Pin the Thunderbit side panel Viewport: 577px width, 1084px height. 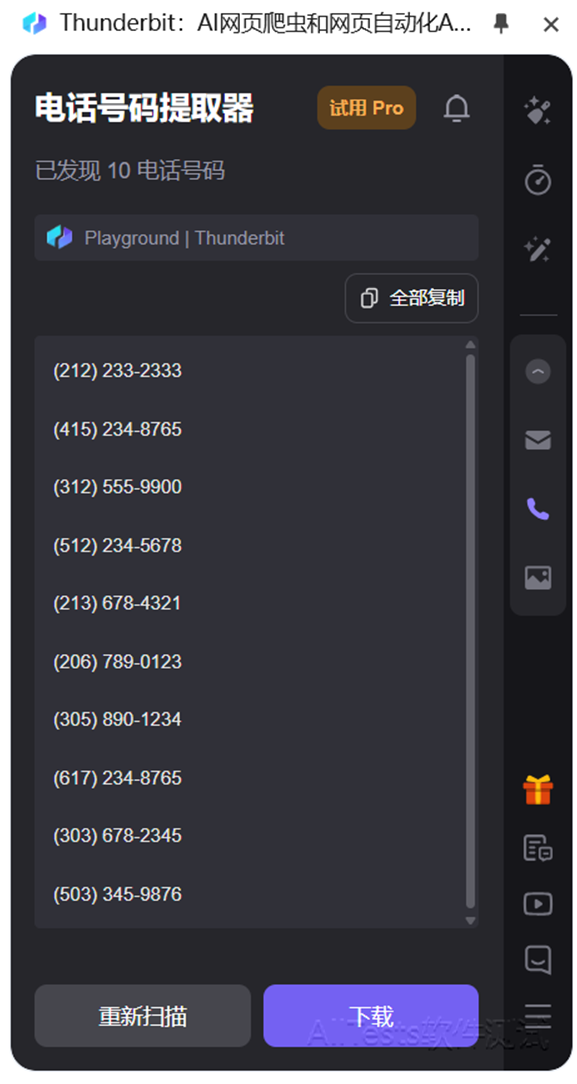[501, 25]
